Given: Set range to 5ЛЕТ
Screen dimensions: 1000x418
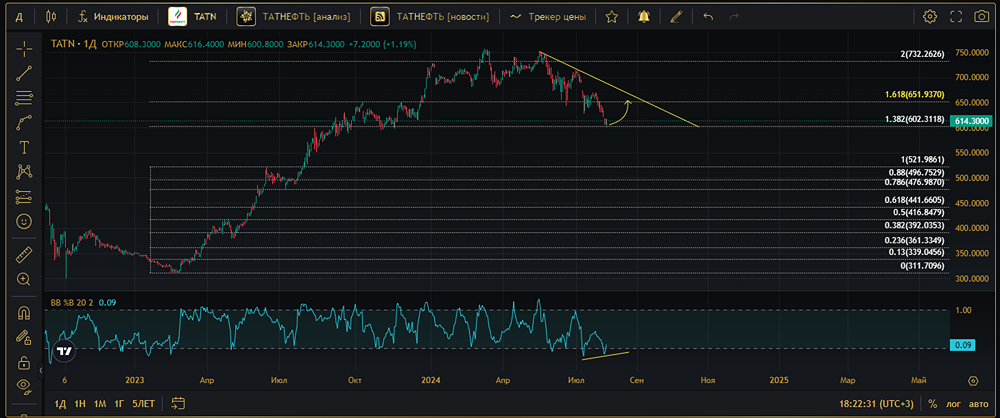Looking at the screenshot, I should (143, 403).
